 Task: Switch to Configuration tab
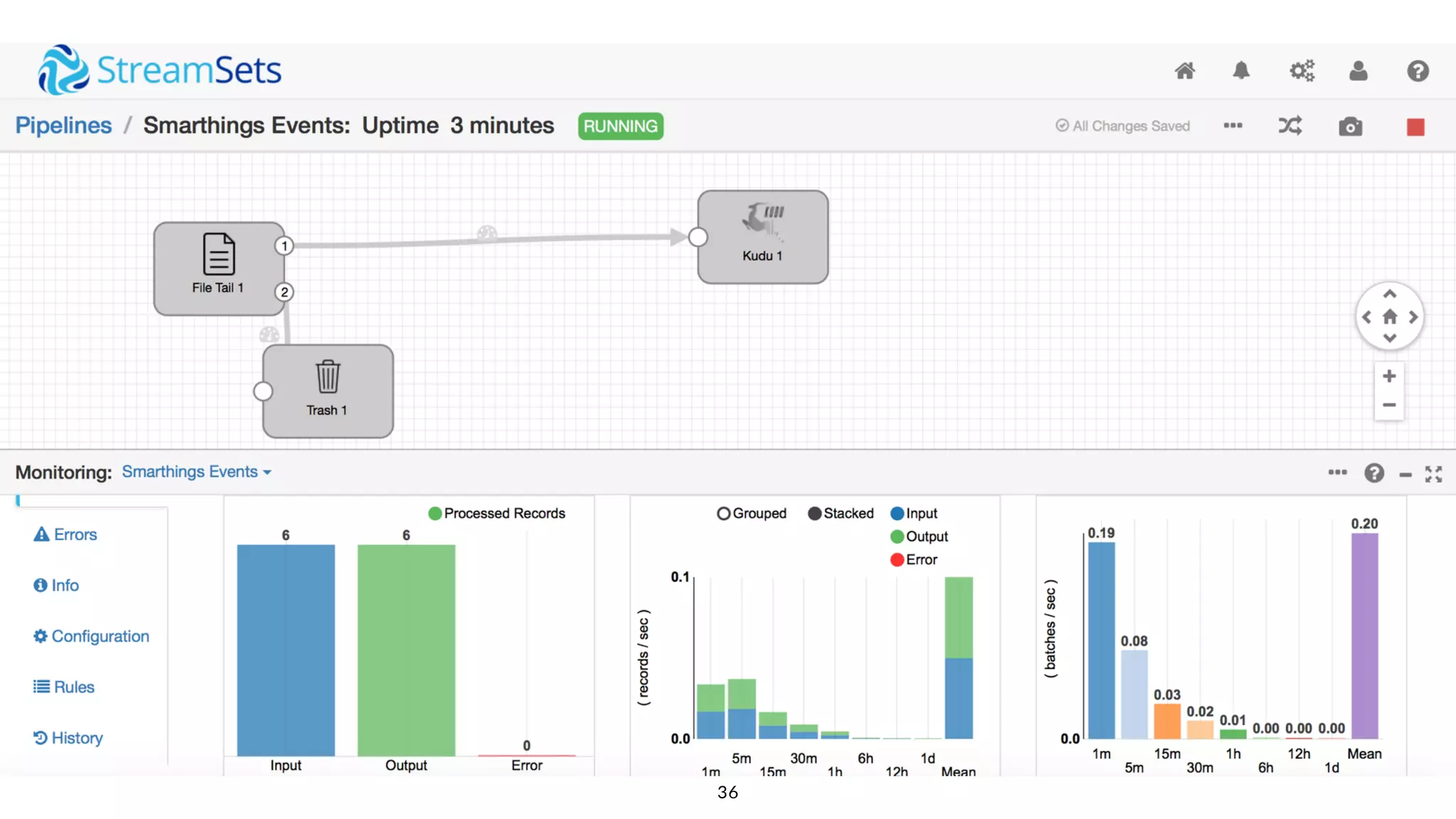(92, 636)
